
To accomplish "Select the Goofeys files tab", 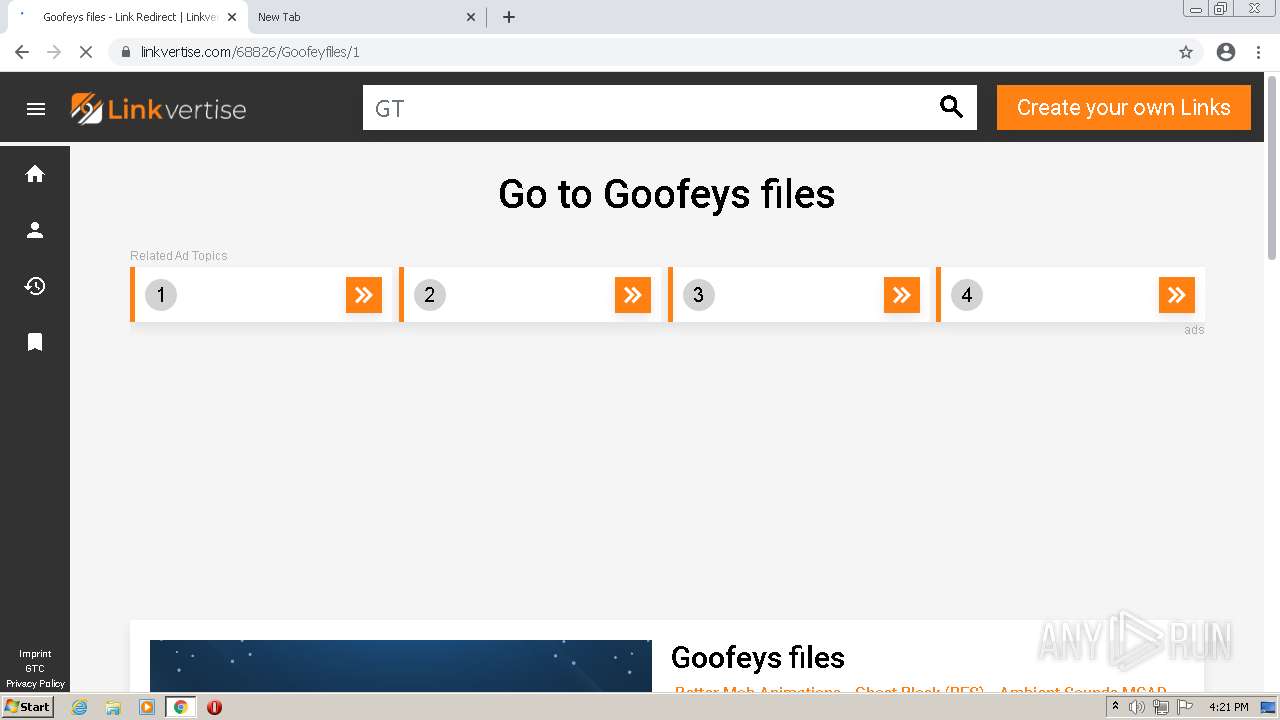I will click(127, 17).
